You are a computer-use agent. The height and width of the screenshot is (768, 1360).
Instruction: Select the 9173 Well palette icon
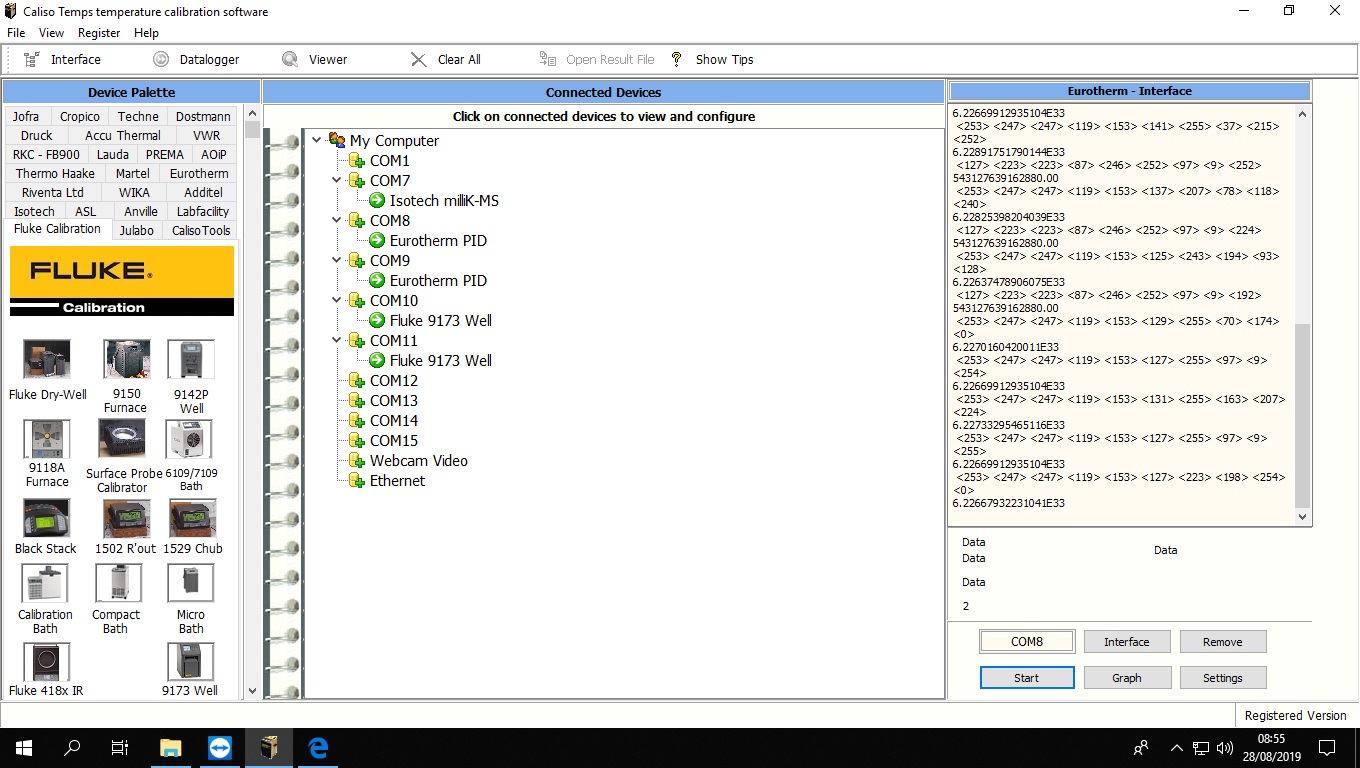pos(191,661)
